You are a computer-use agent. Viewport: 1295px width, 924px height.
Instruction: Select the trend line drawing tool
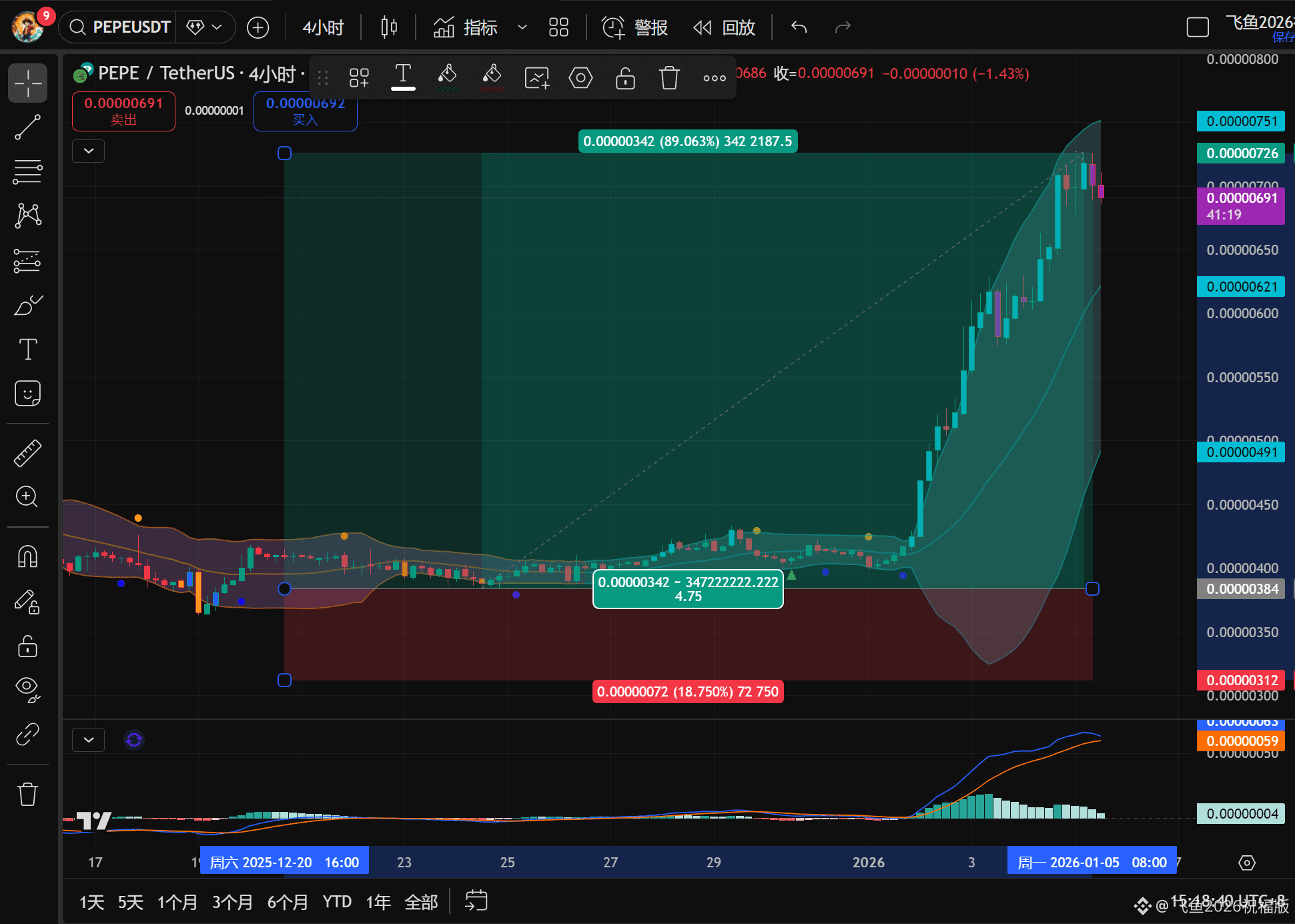[27, 127]
